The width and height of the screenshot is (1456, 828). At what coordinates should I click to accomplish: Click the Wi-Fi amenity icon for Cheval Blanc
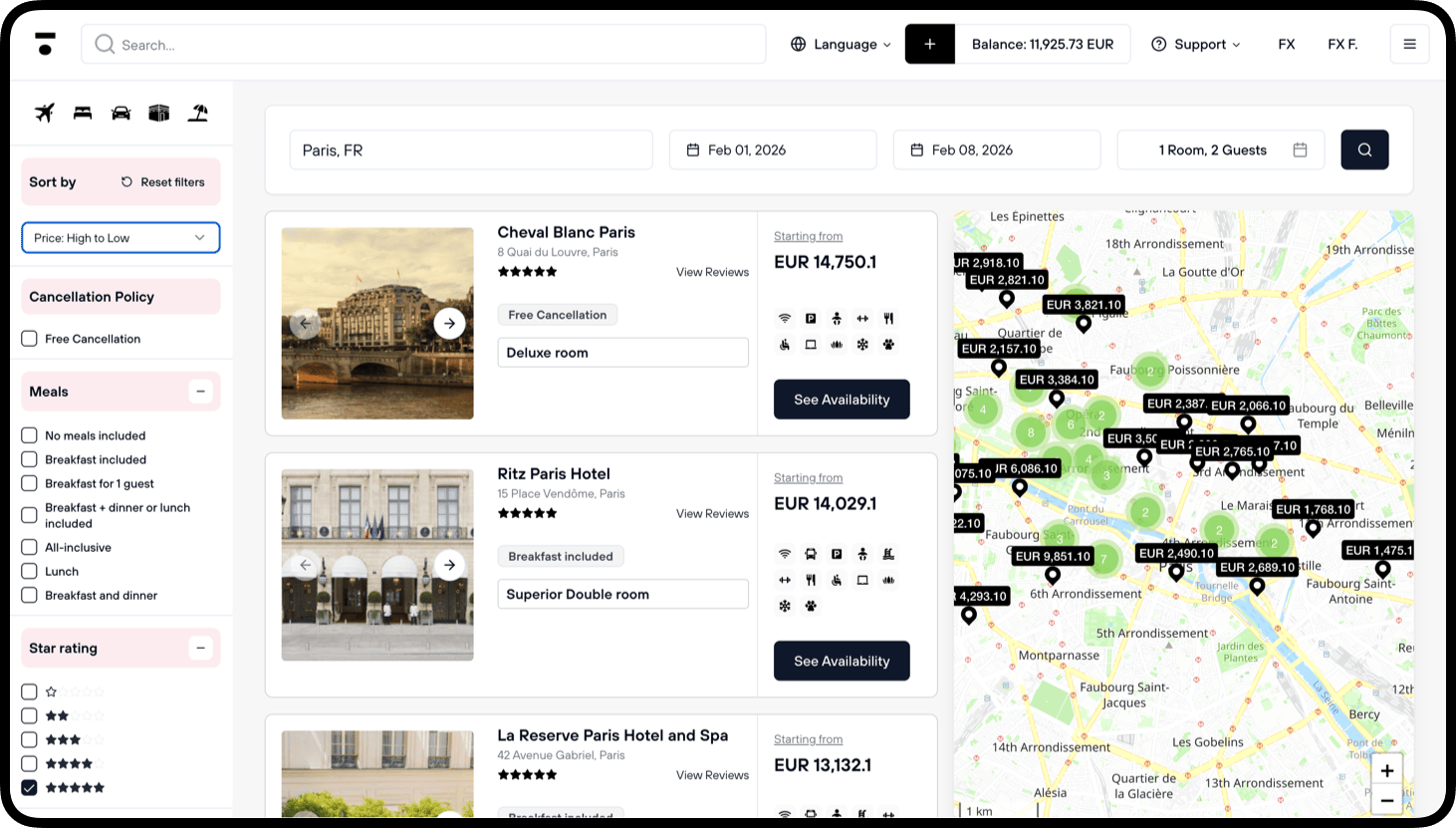(x=785, y=319)
